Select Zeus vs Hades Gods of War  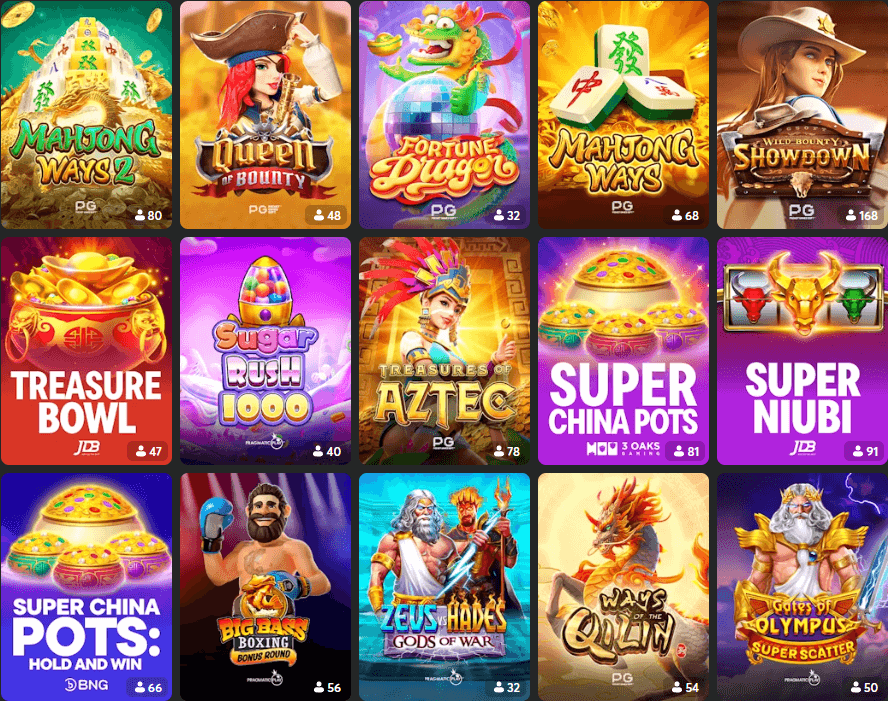(x=444, y=587)
